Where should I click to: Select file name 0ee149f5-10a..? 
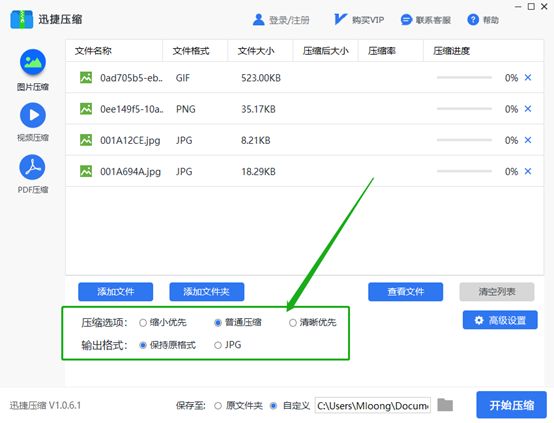tap(132, 109)
